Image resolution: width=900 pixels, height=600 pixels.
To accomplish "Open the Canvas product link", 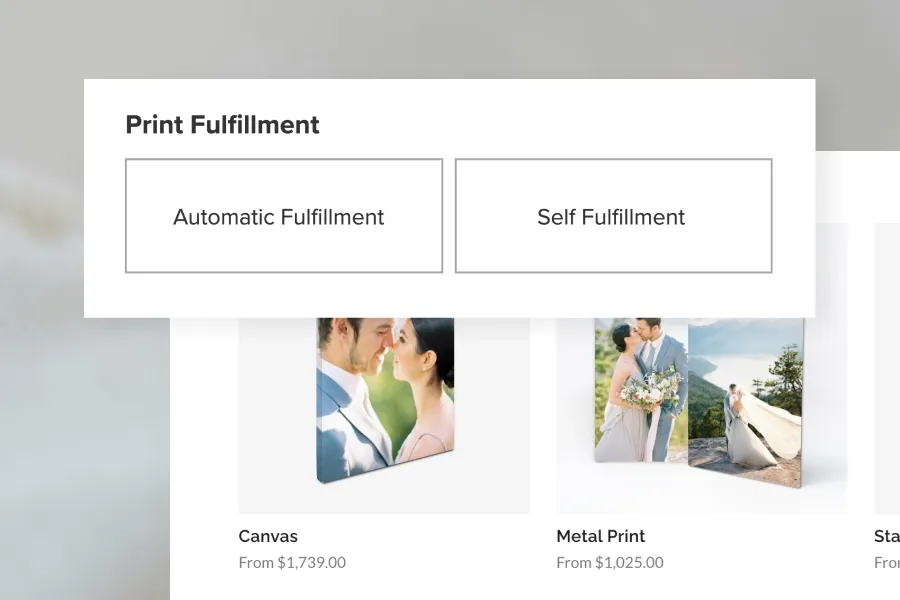I will pos(267,536).
